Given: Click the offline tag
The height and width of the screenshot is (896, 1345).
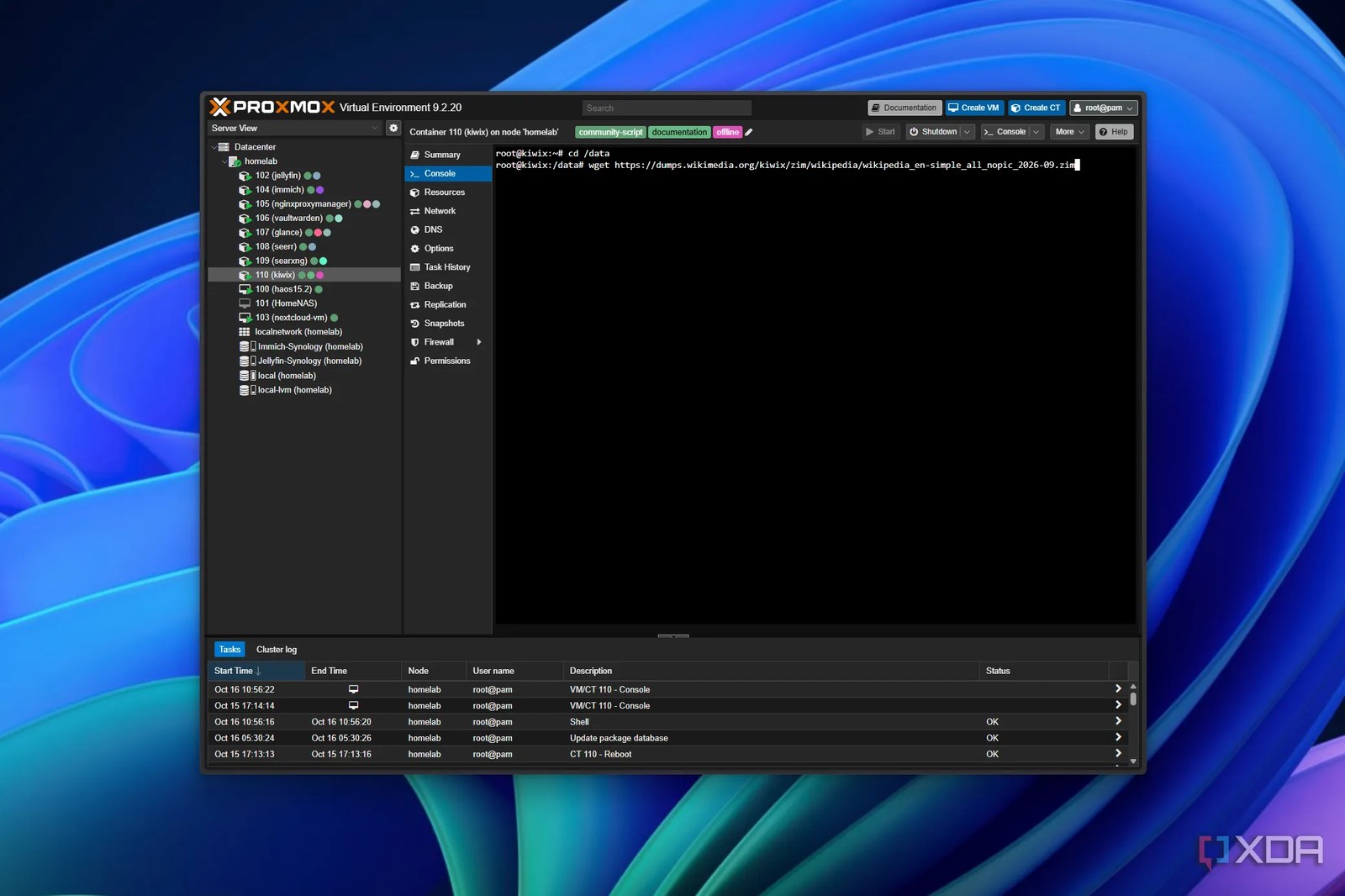Looking at the screenshot, I should click(728, 132).
